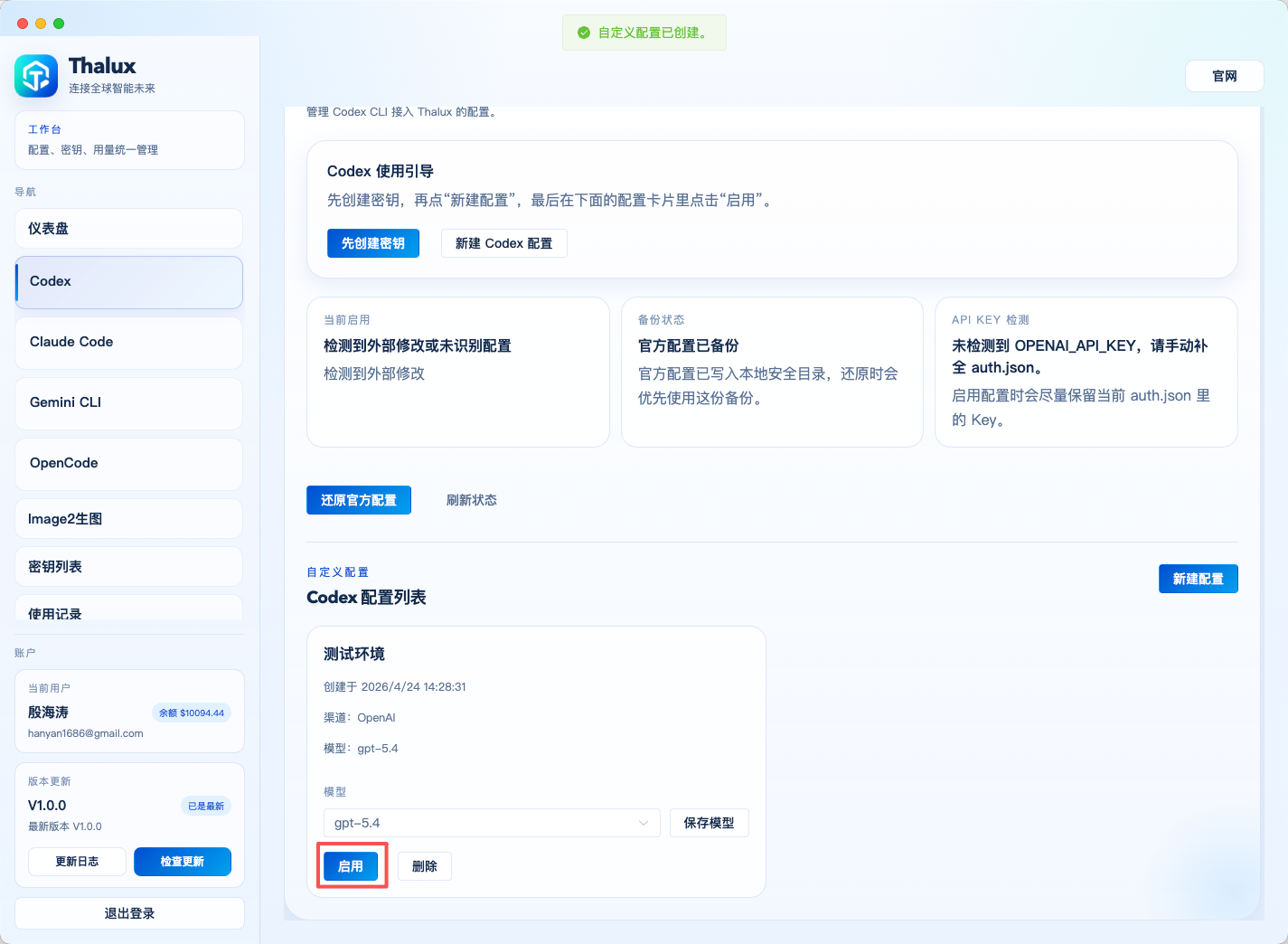Click the 检测到外部修改或未识别配置 message
Viewport: 1288px width, 944px height.
pyautogui.click(x=418, y=345)
